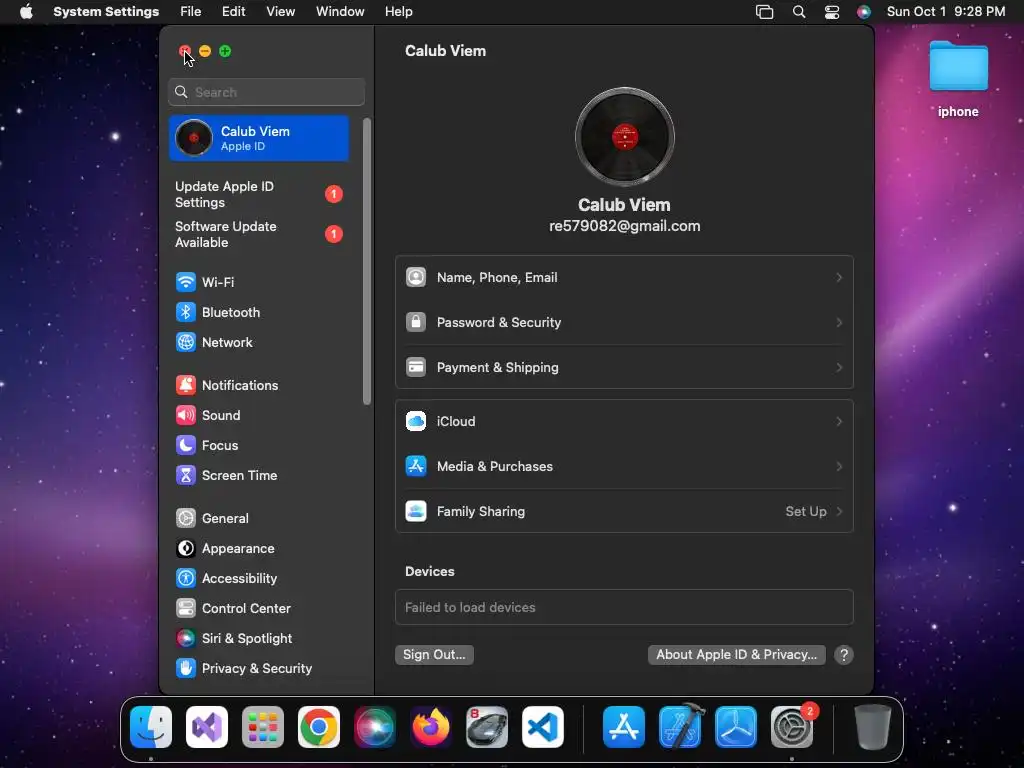Image resolution: width=1024 pixels, height=768 pixels.
Task: Open Software Update Available notice
Action: pyautogui.click(x=259, y=234)
